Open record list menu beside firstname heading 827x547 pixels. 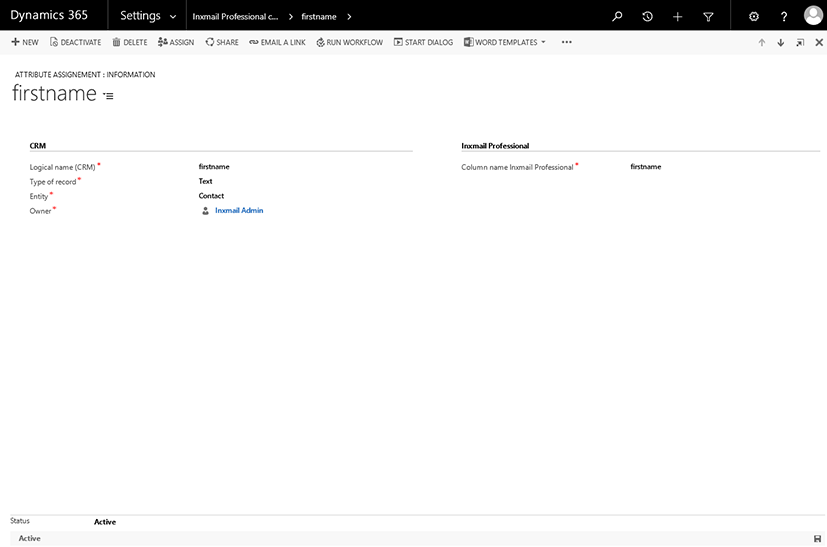point(108,96)
